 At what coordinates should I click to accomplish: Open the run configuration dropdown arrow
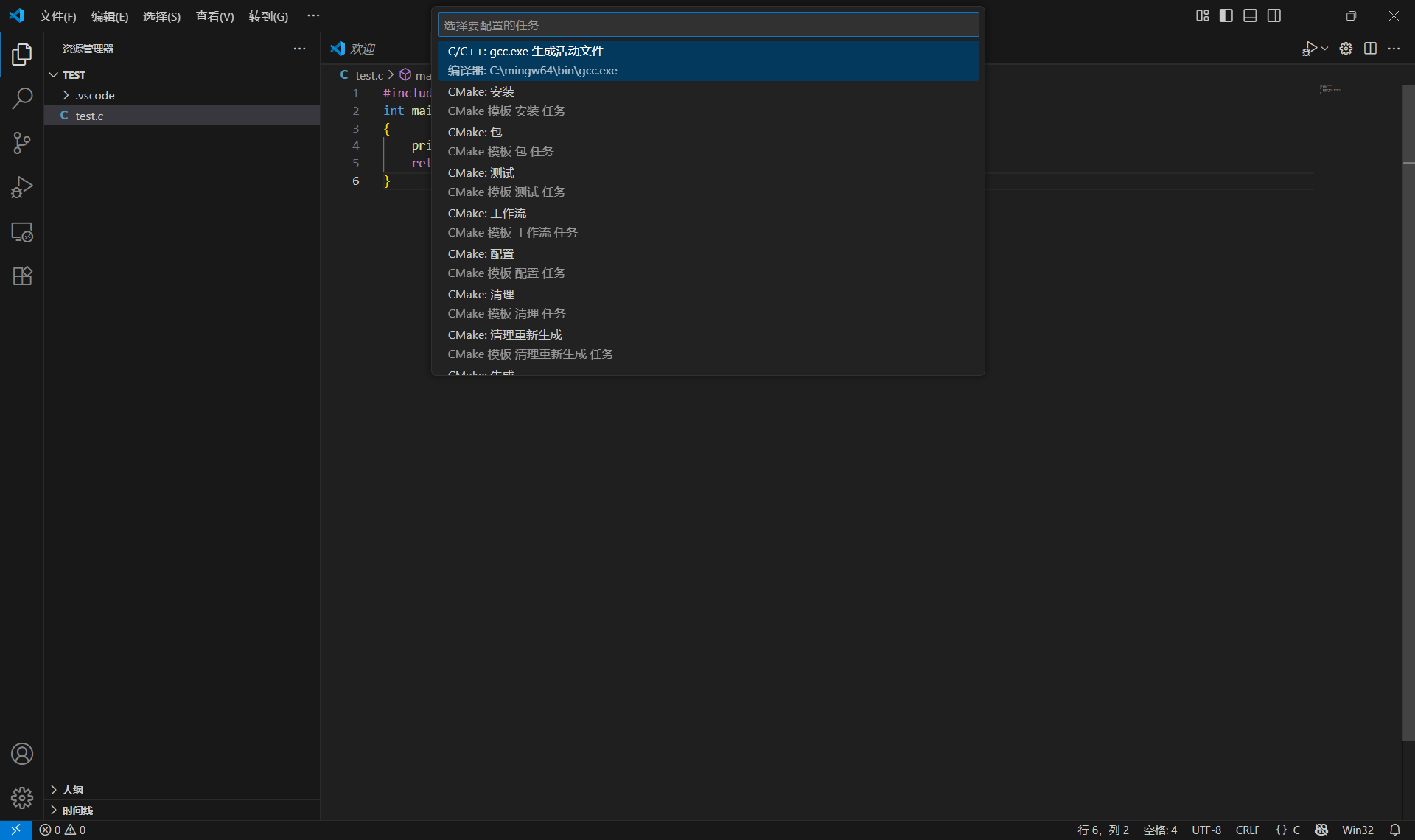tap(1324, 49)
